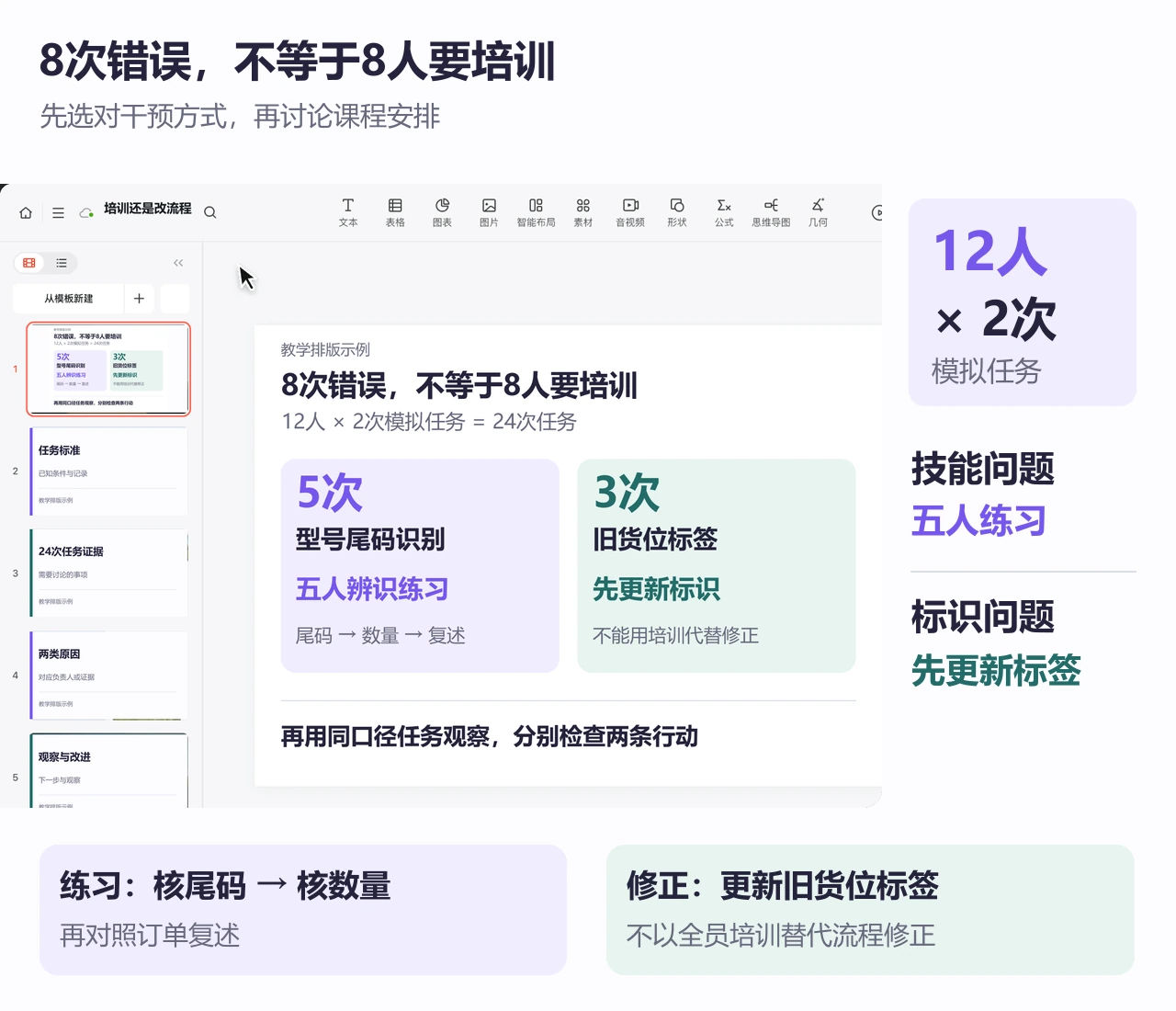The width and height of the screenshot is (1176, 1011).
Task: Collapse the slide panel with double chevron
Action: point(178,263)
